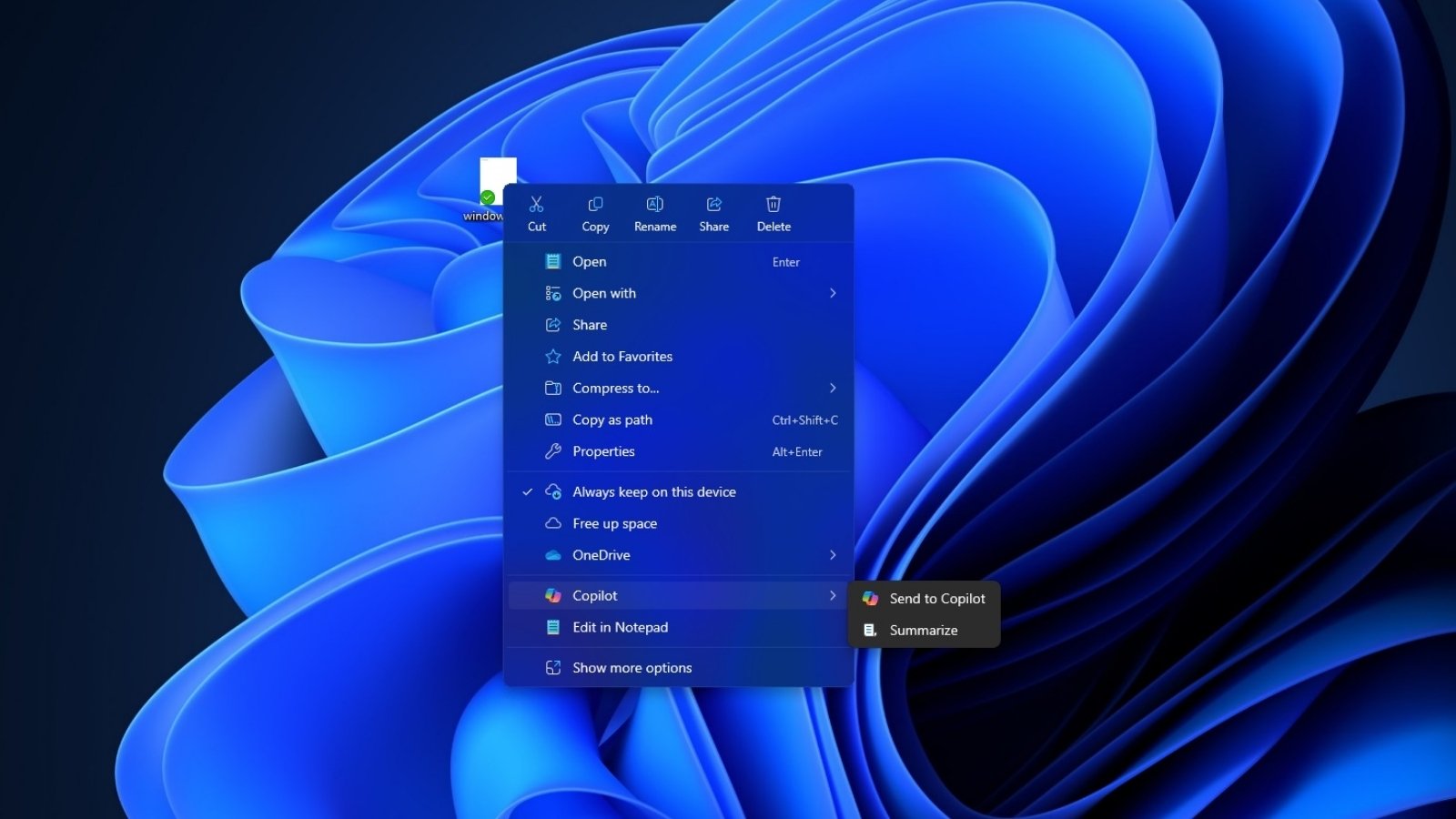This screenshot has height=819, width=1456.
Task: Click the OneDrive cloud icon
Action: click(x=552, y=555)
